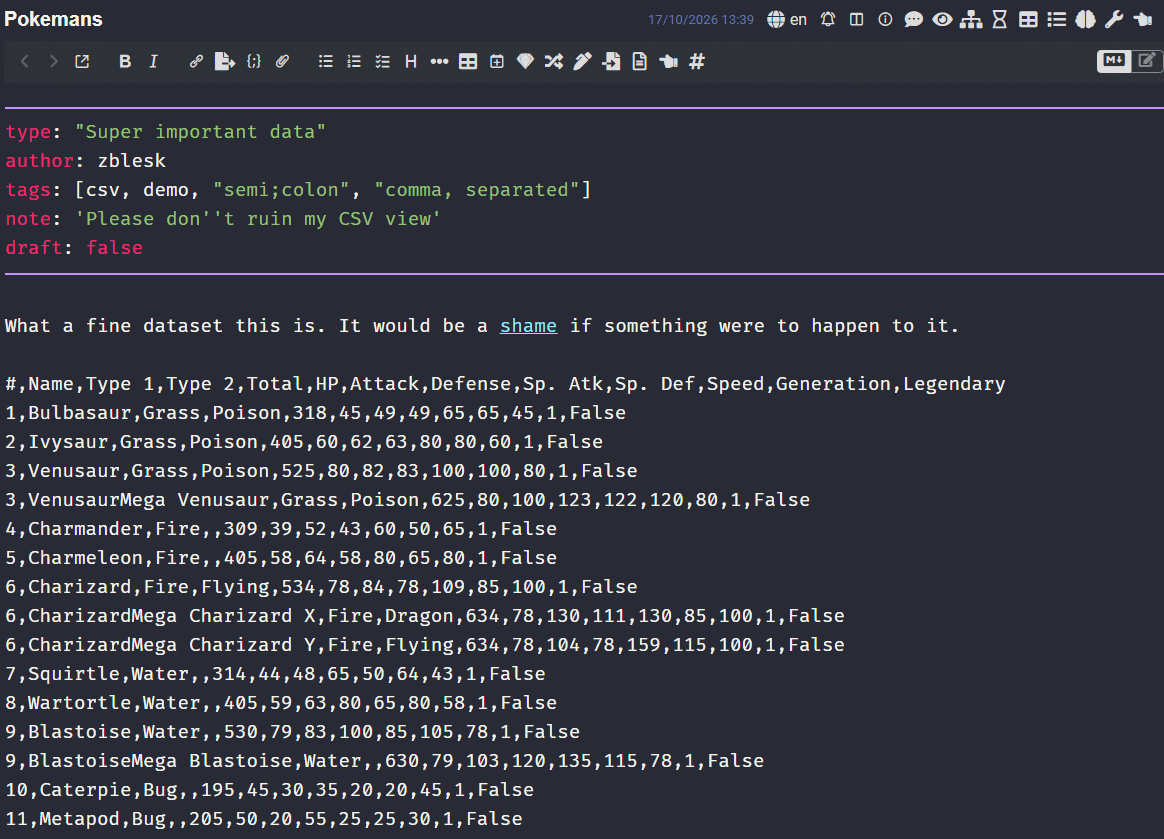Click the Metapod data row
Screen dimensions: 1164x839
tap(264, 818)
